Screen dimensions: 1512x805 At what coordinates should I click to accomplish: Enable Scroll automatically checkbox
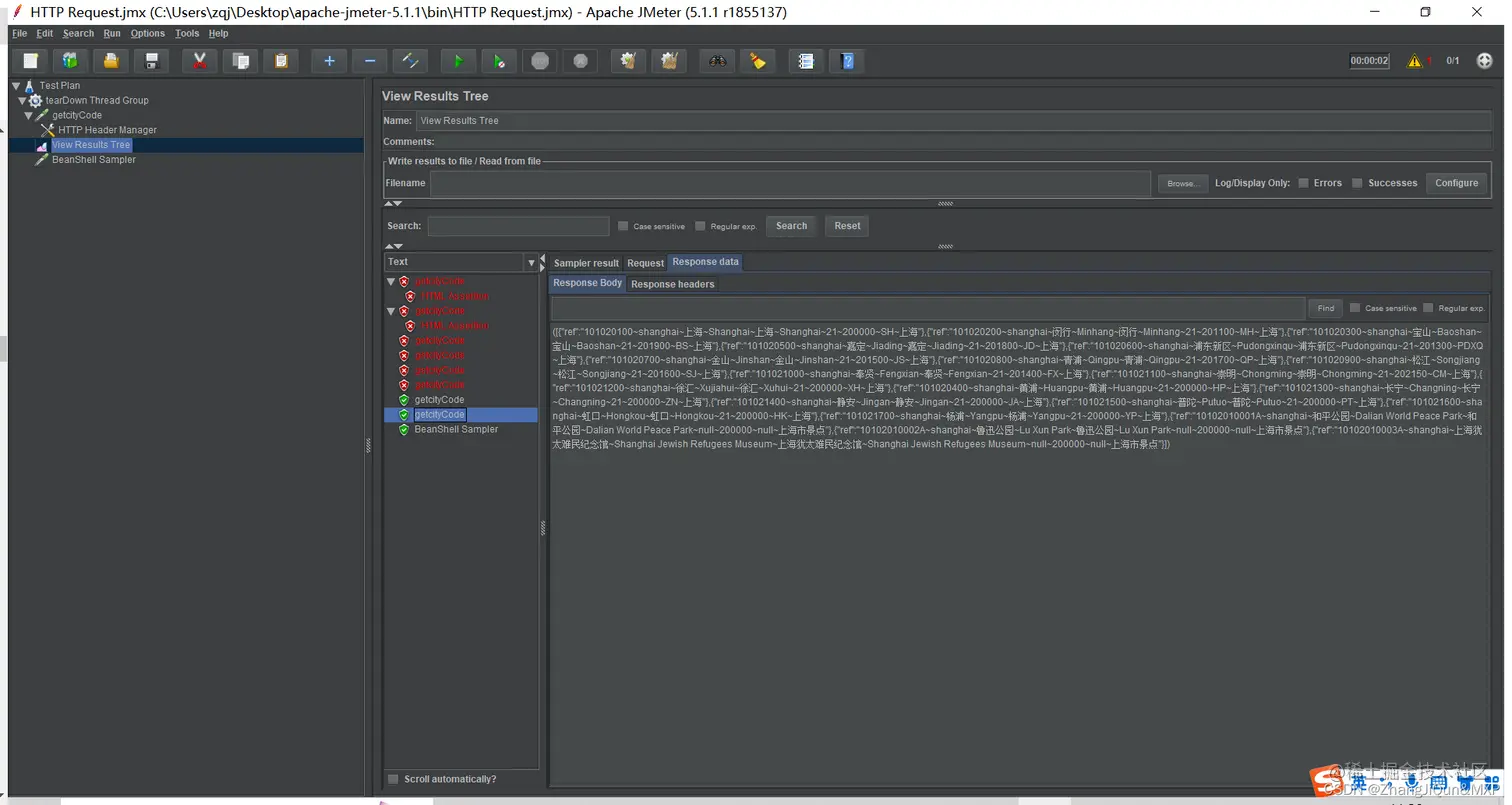393,779
